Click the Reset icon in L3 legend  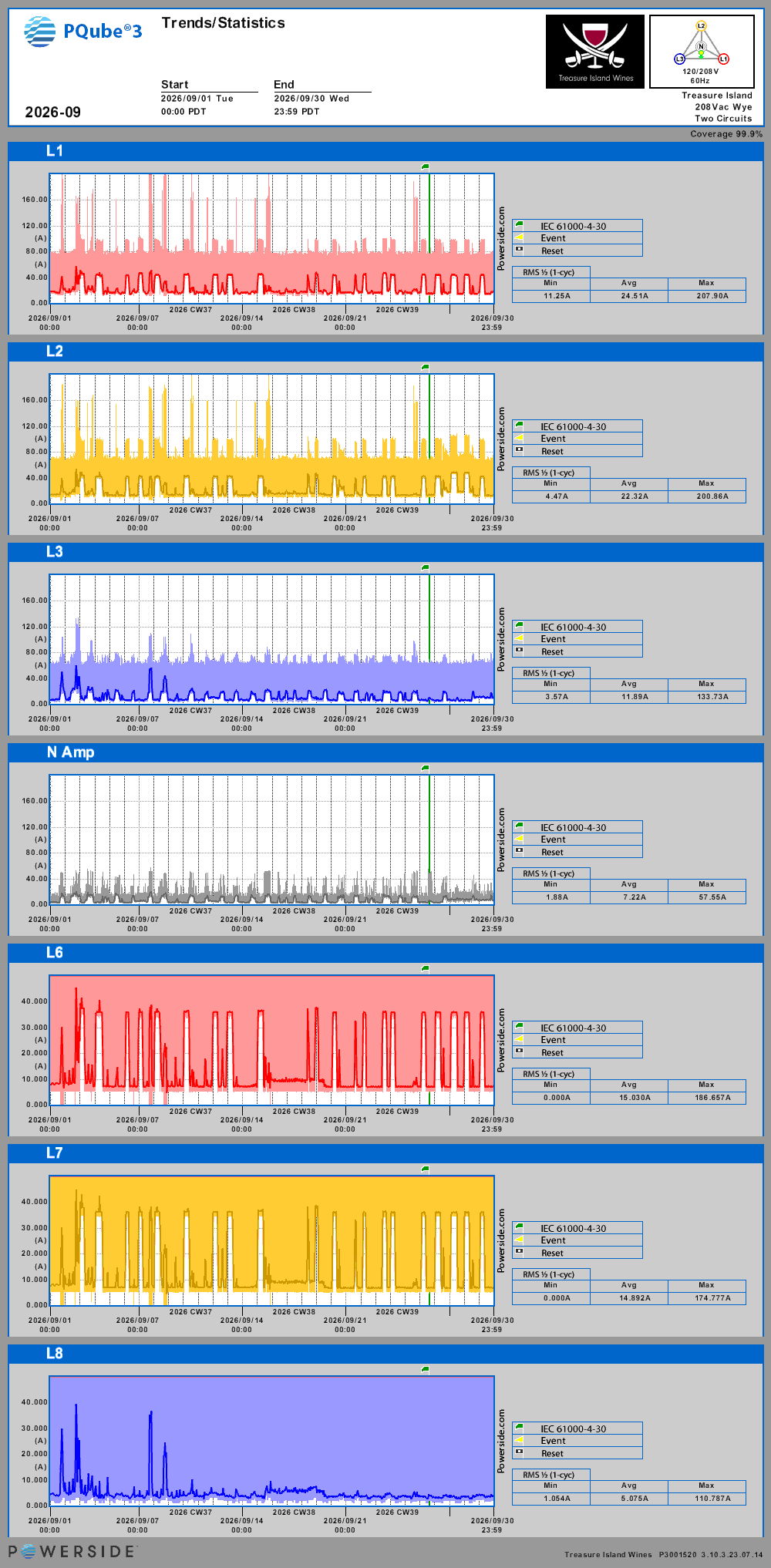[520, 651]
